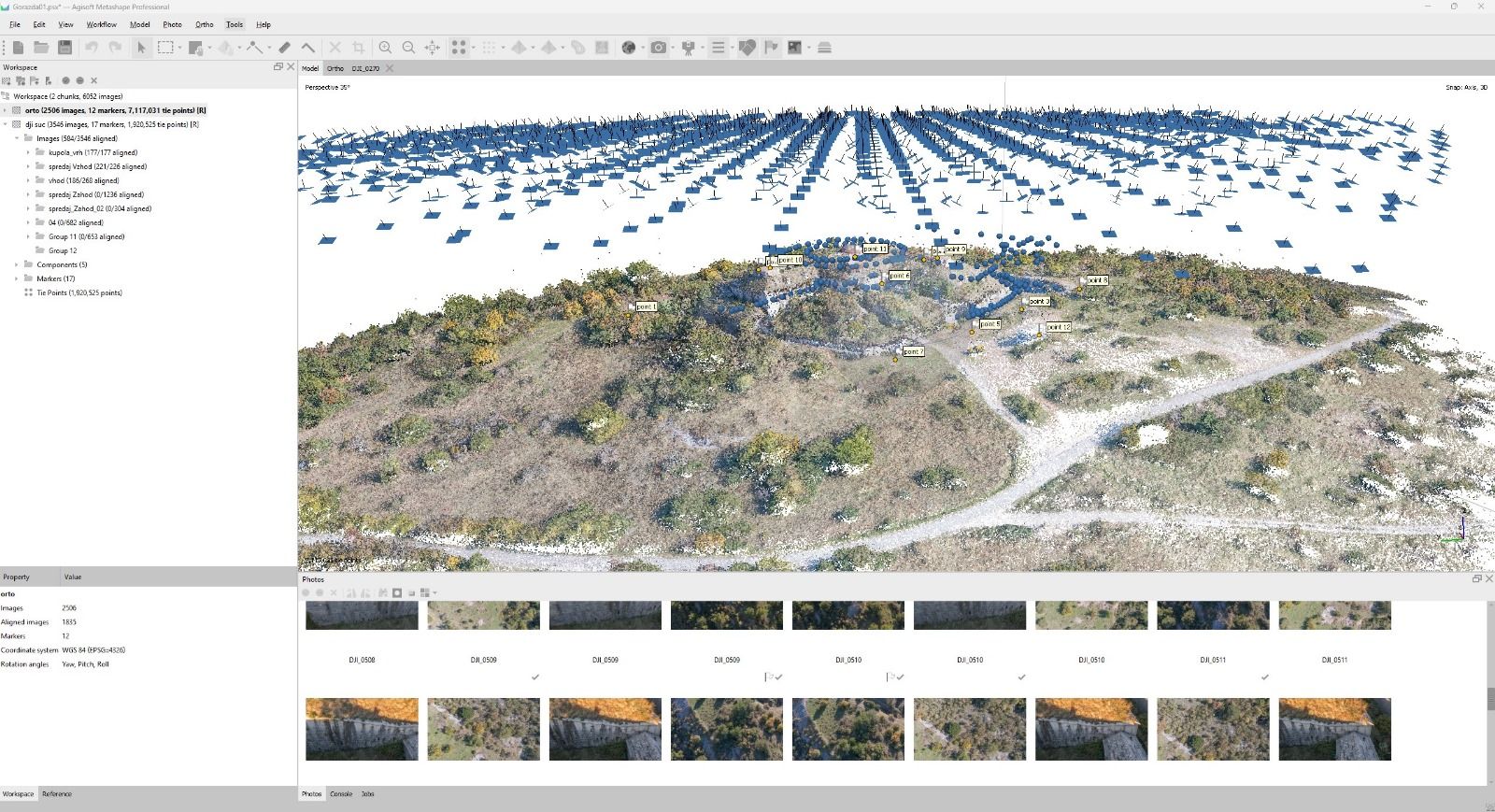The image size is (1495, 812).
Task: Click the Save project icon
Action: click(x=64, y=48)
